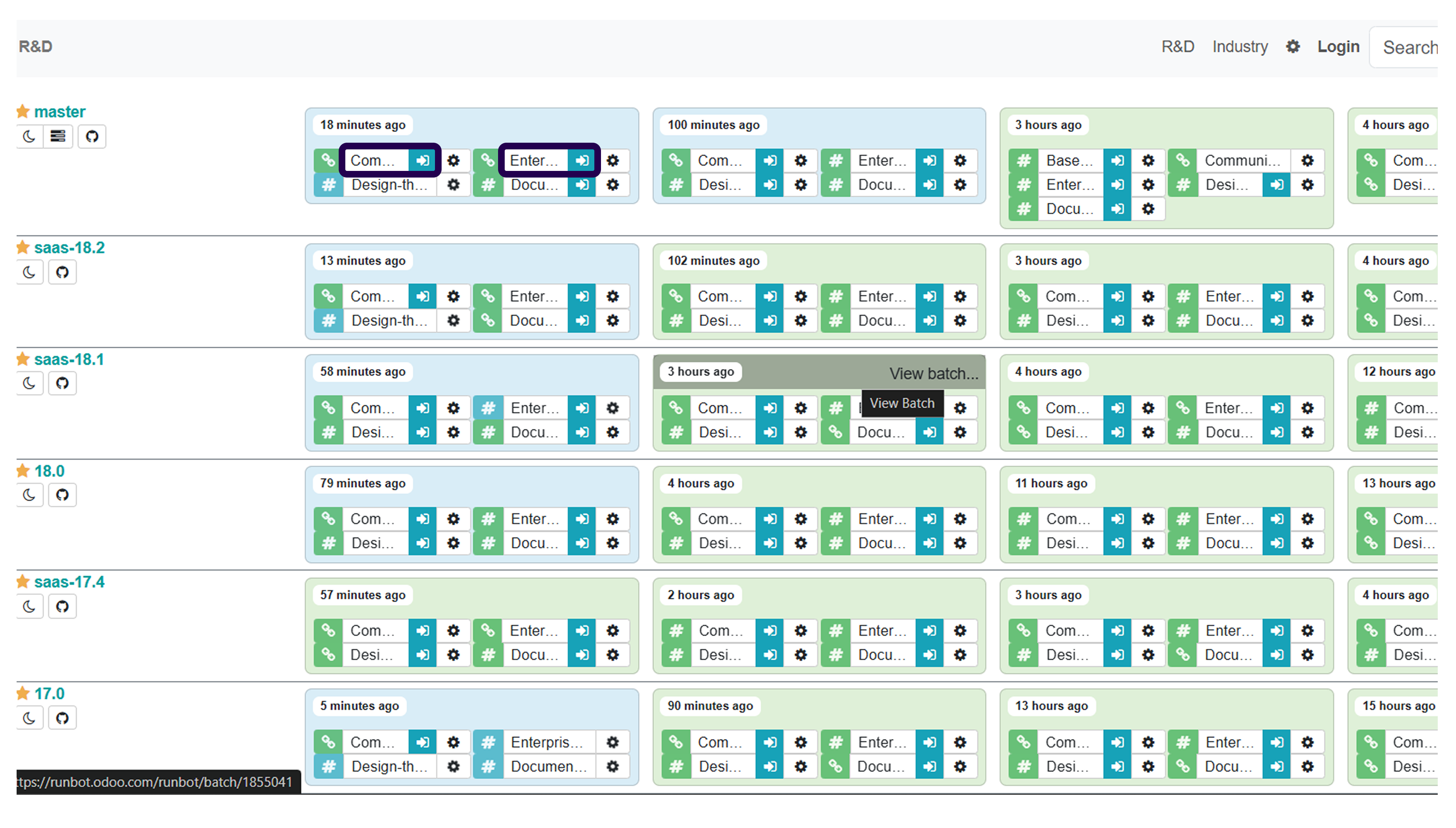The width and height of the screenshot is (1456, 828).
Task: Click the '5 minutes ago' label in 17.0
Action: 359,706
